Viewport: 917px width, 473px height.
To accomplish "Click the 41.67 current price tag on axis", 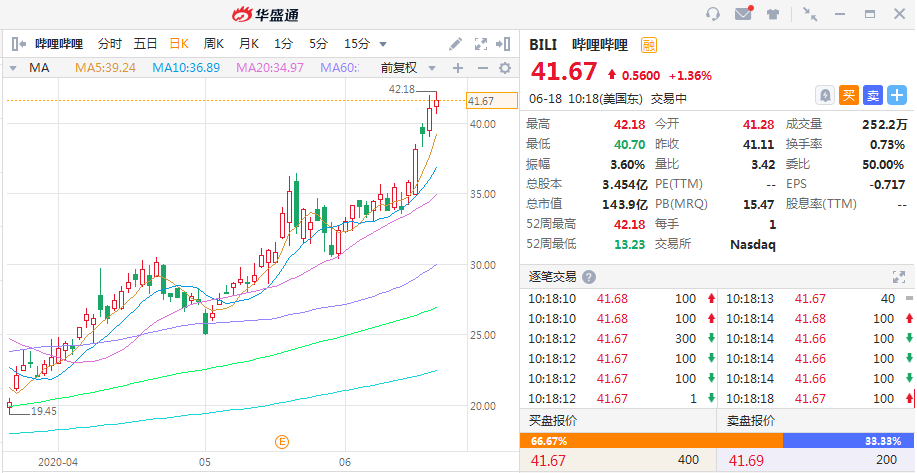I will point(492,101).
